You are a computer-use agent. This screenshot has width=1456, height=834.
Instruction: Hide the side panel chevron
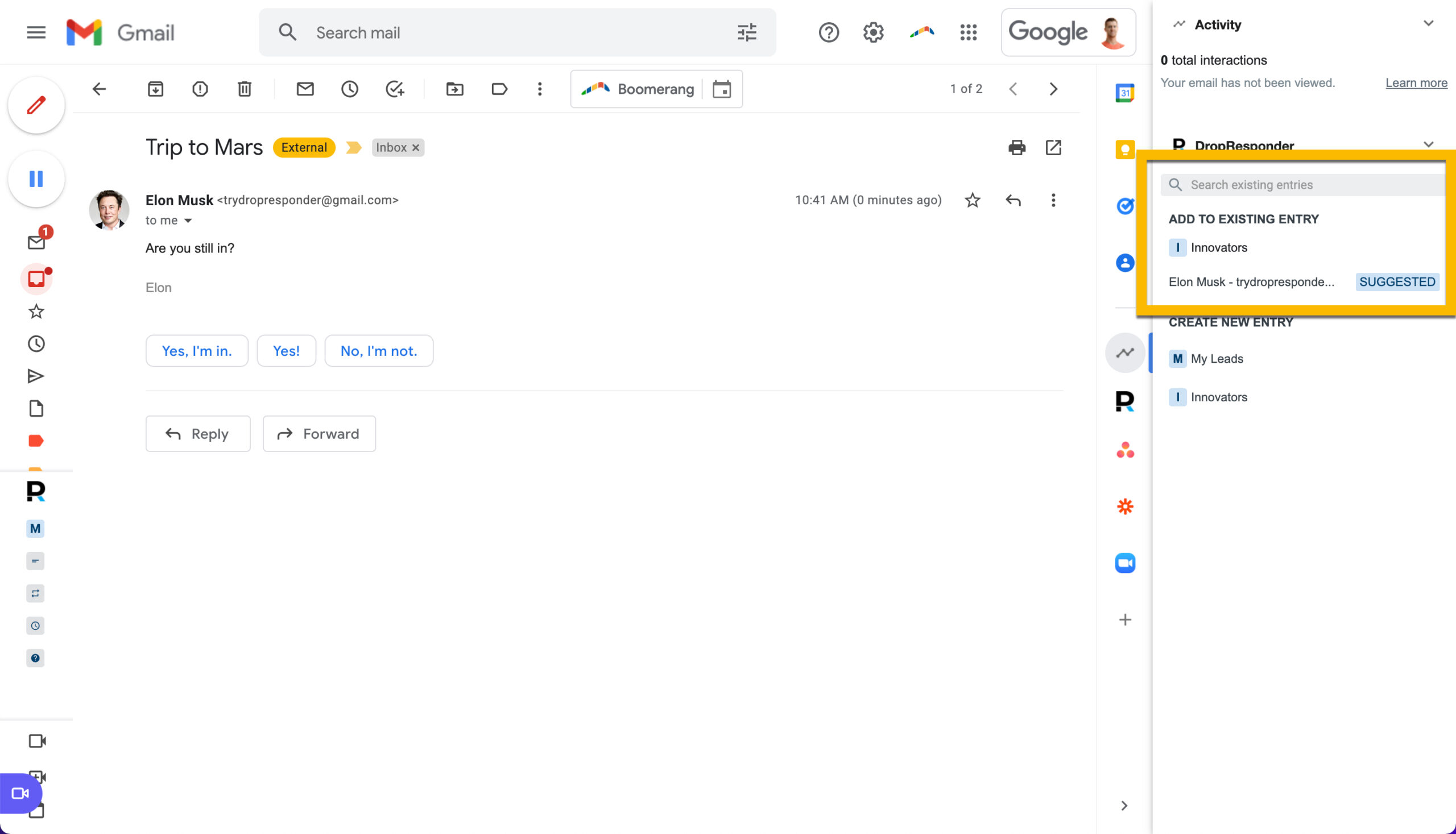[1124, 806]
